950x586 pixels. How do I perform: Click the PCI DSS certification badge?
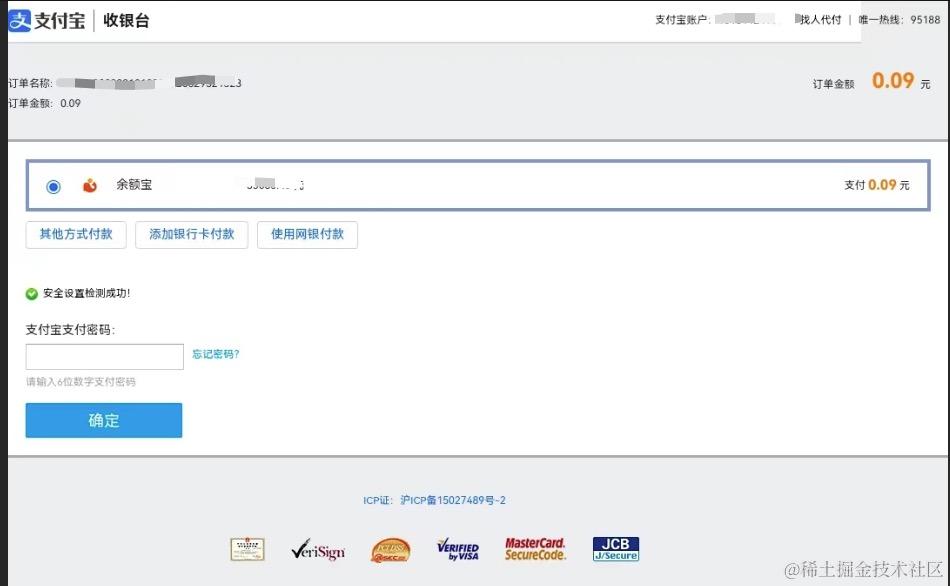click(388, 548)
